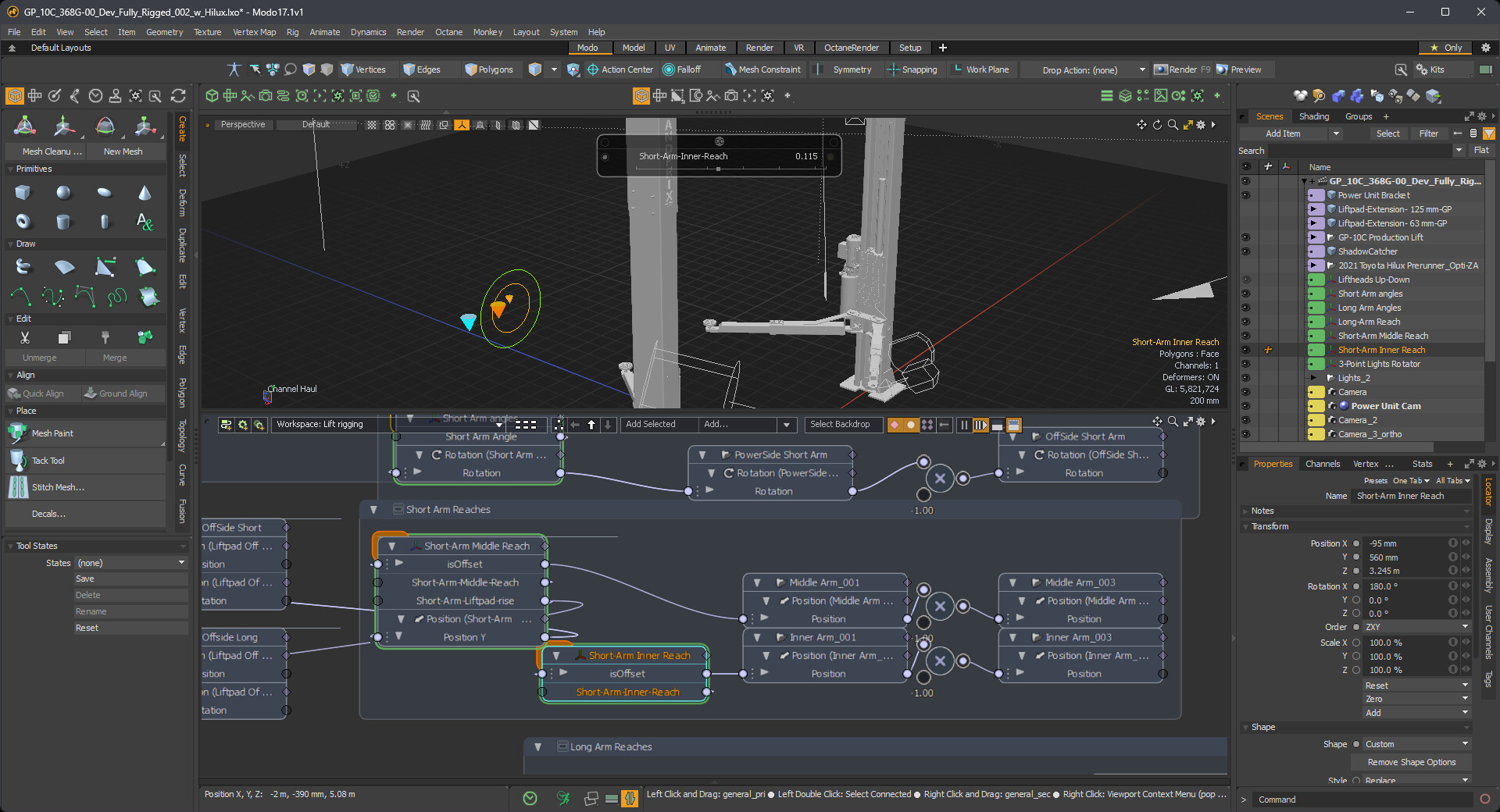Open the Stitch Mesh tool
1500x812 pixels.
(86, 487)
